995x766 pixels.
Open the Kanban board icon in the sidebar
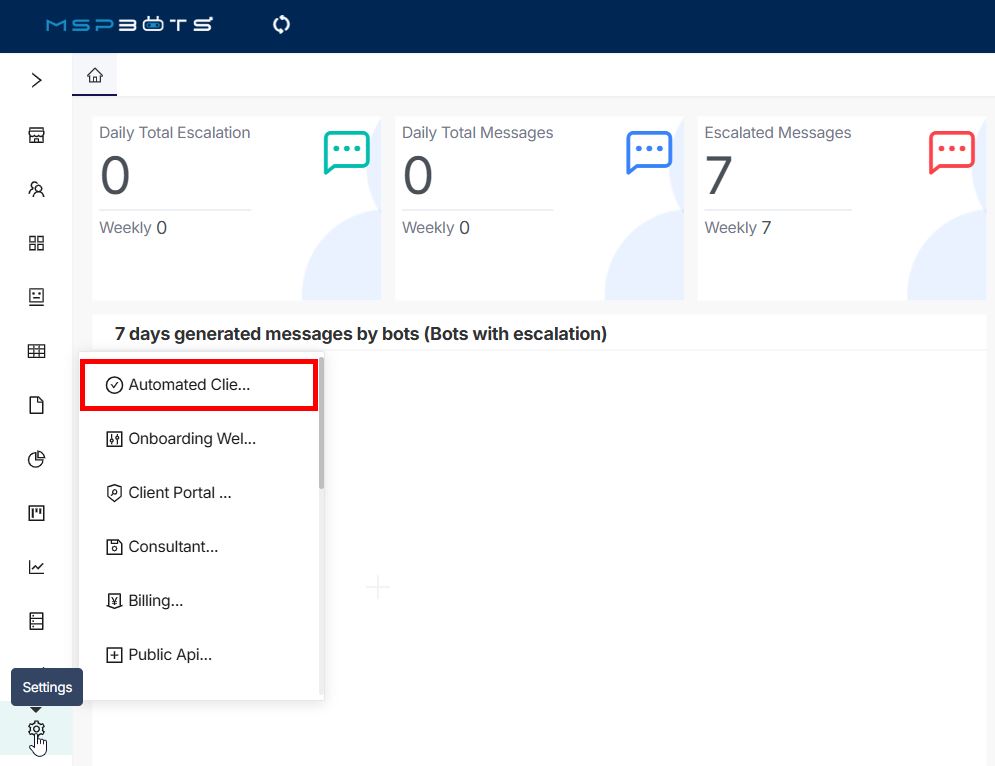click(x=37, y=513)
